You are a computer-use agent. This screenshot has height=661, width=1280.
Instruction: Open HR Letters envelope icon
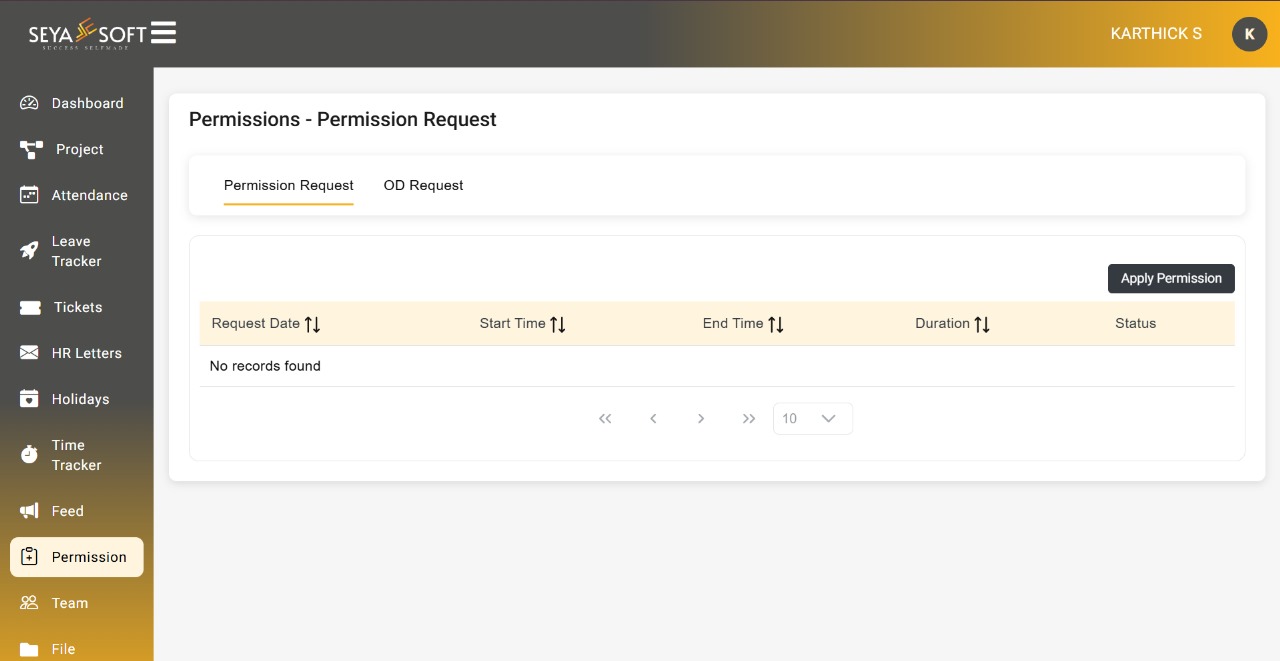tap(29, 353)
